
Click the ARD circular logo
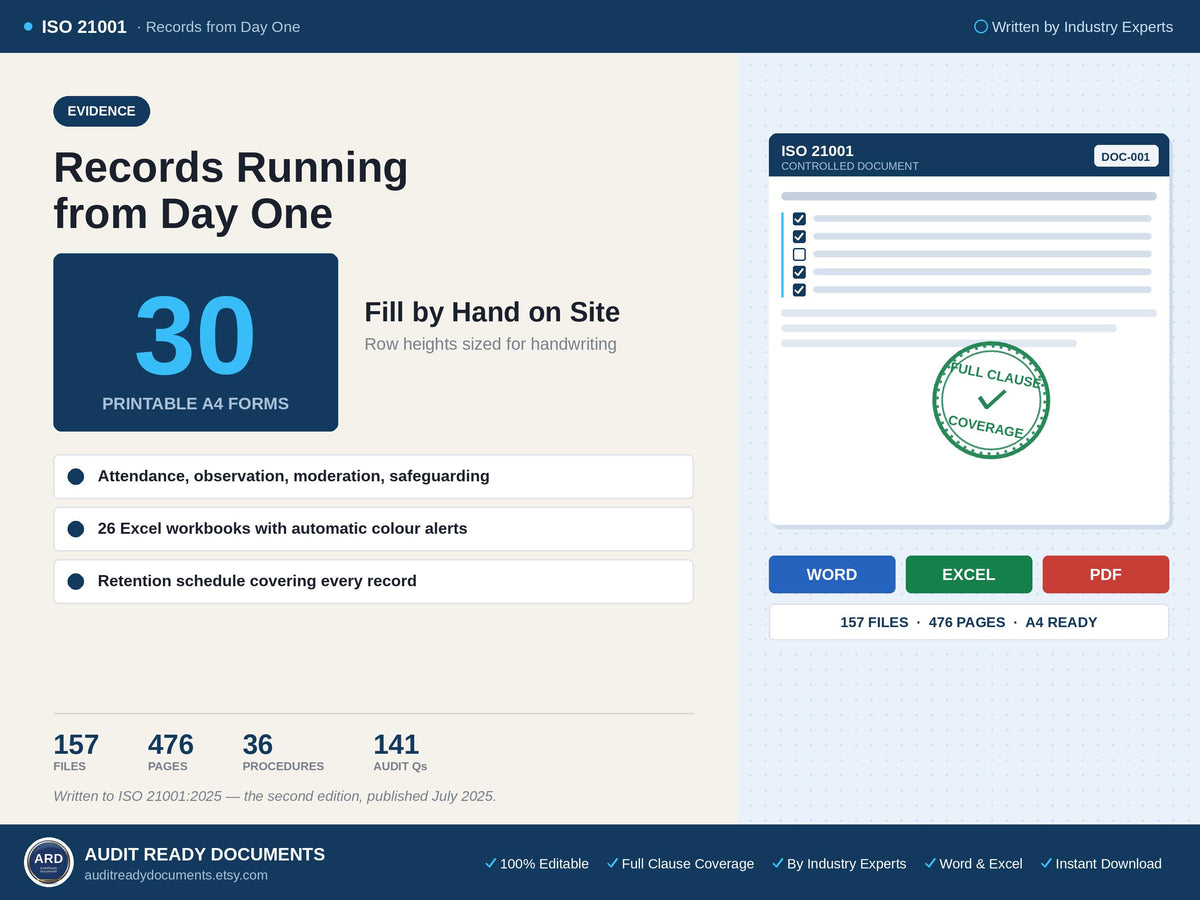coord(49,862)
